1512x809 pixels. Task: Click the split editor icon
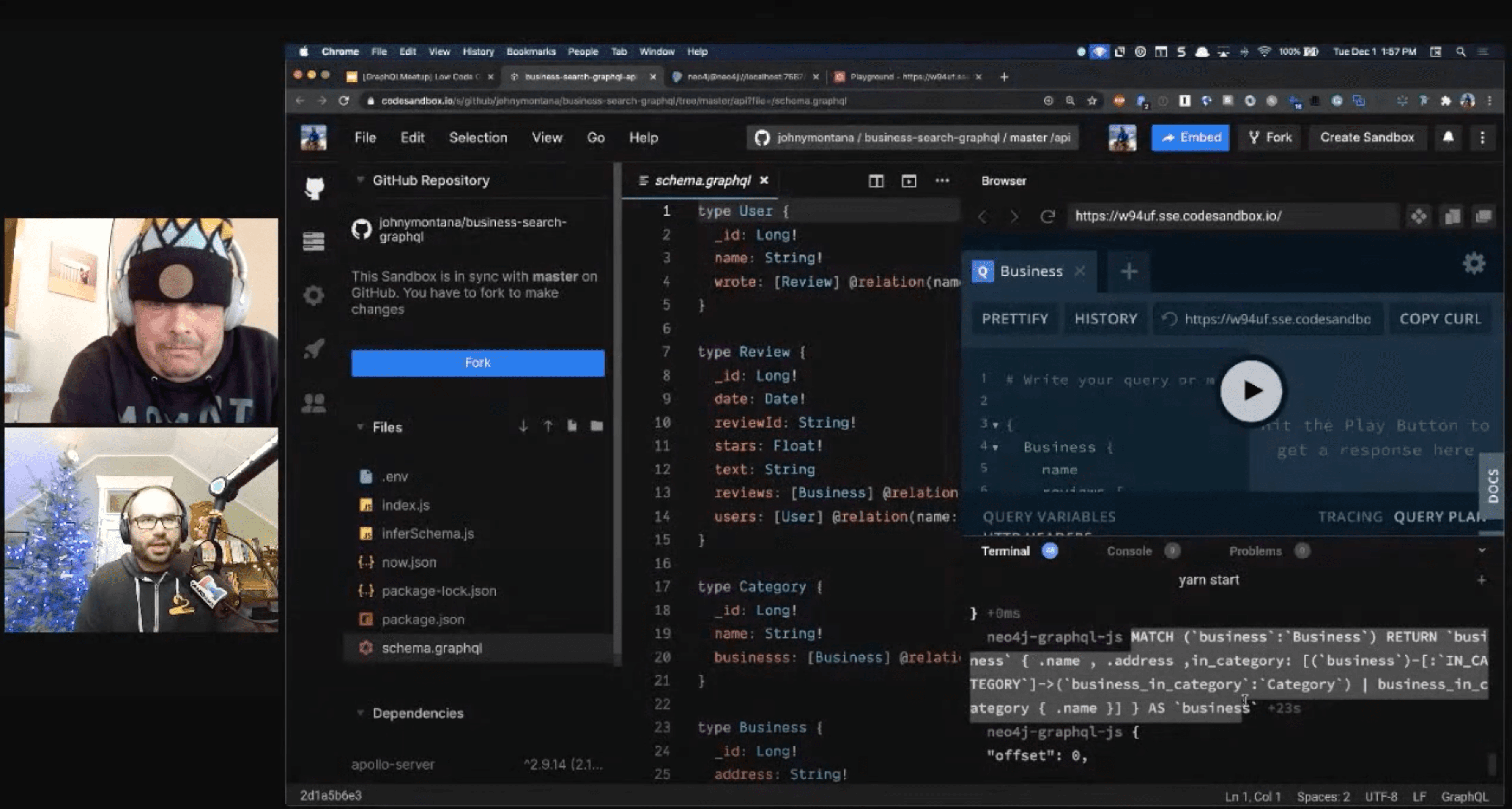(876, 180)
